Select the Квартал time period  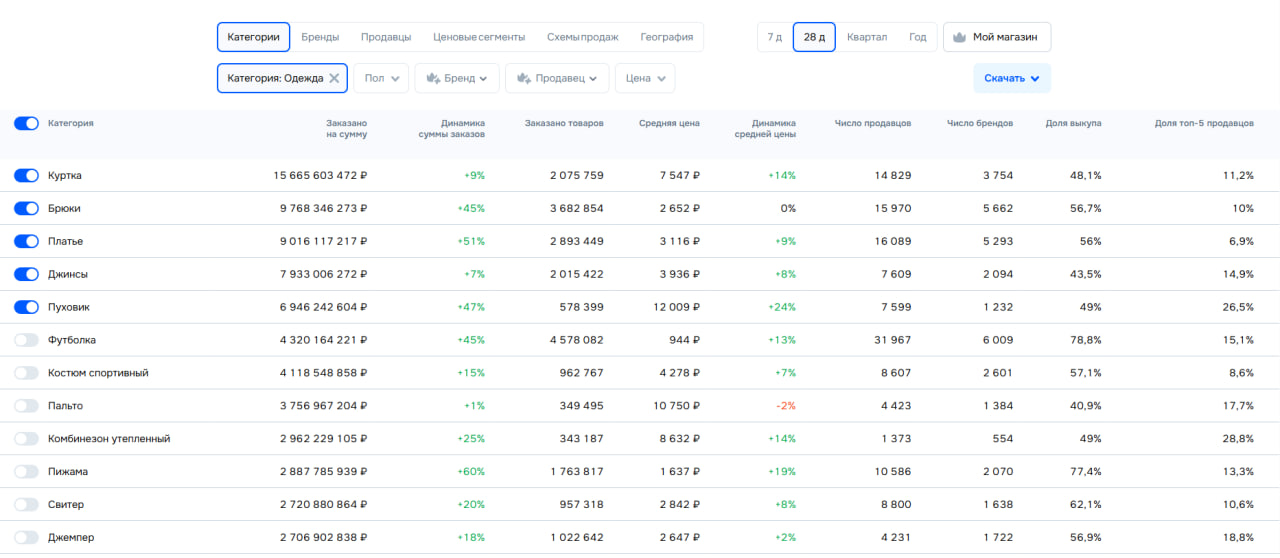866,37
